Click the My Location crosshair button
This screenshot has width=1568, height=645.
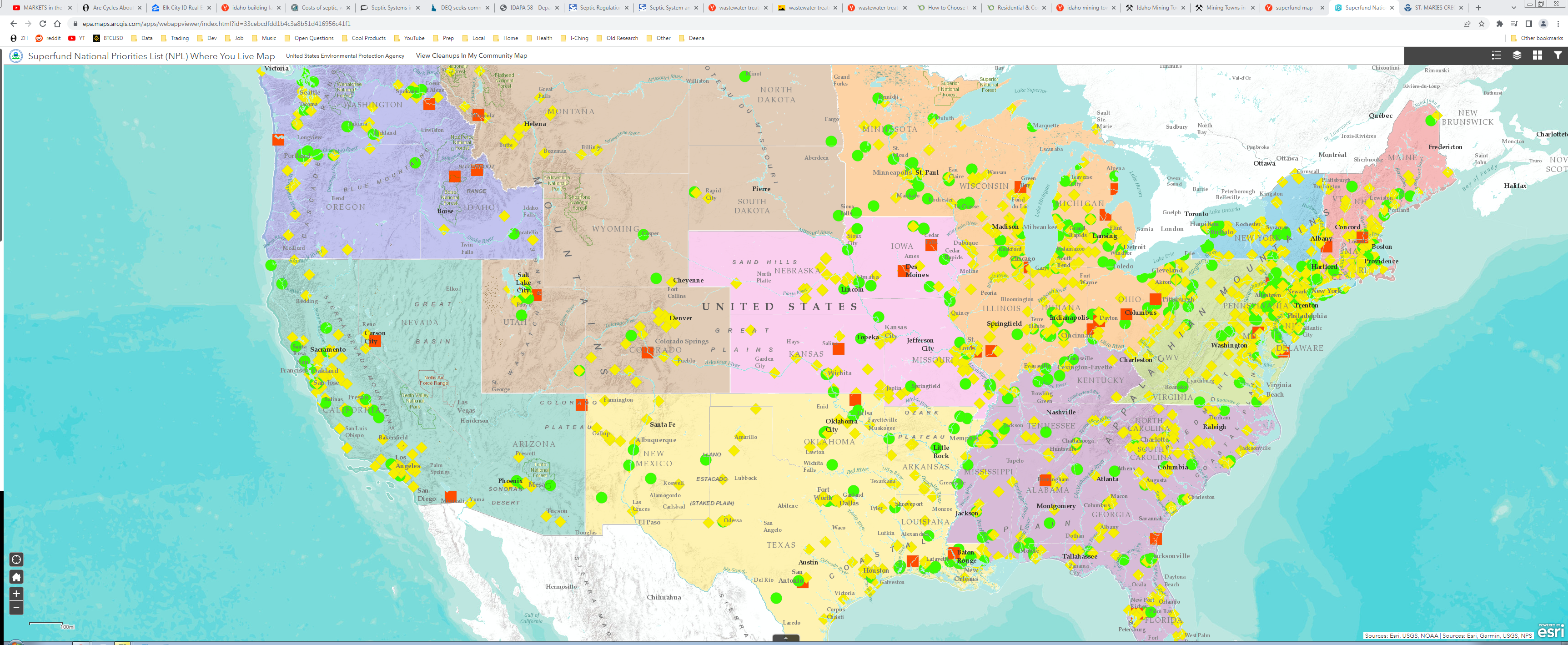16,559
